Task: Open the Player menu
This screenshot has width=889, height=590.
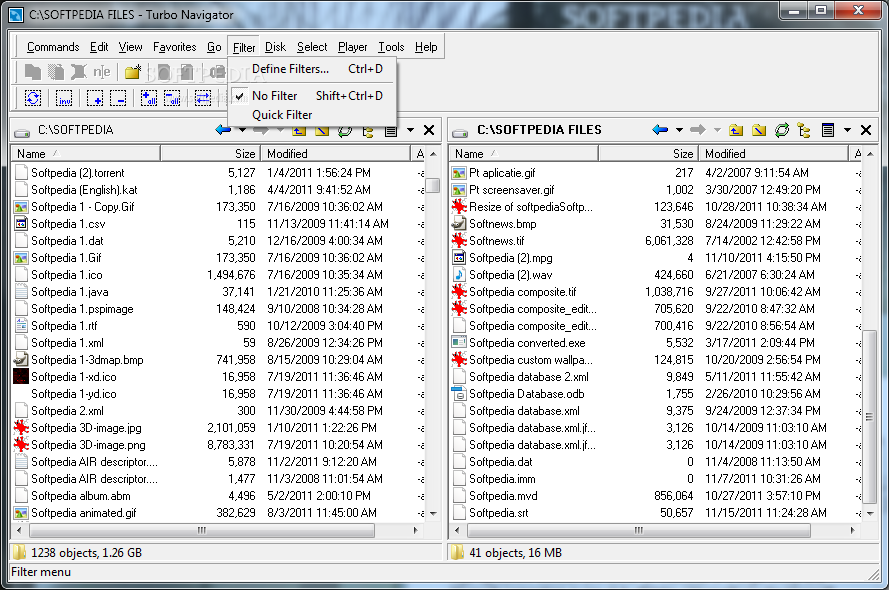Action: point(352,47)
